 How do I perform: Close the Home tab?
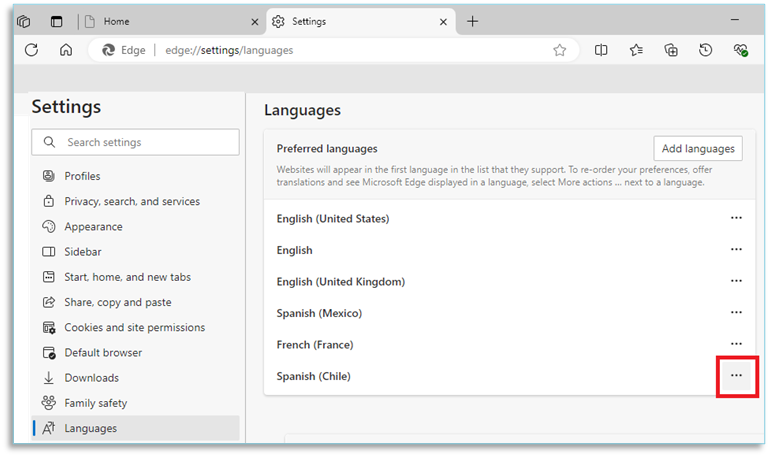[254, 22]
